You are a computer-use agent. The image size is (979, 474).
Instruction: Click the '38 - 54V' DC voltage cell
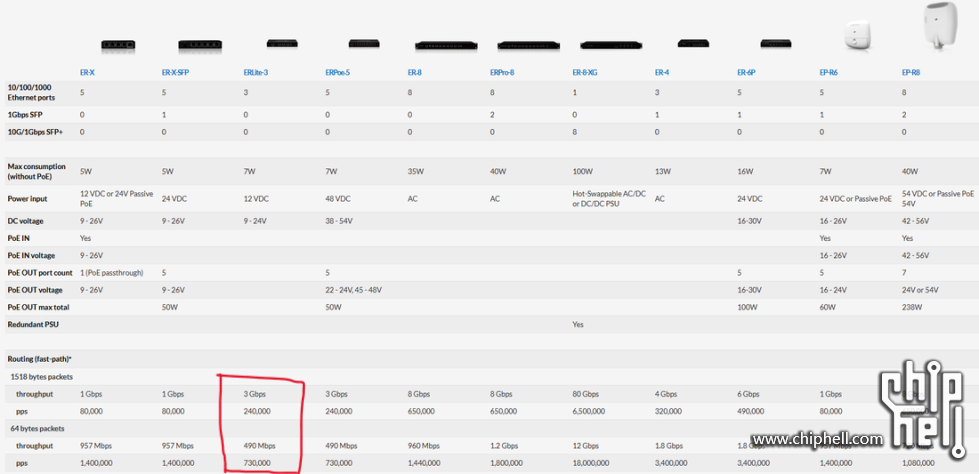coord(338,221)
